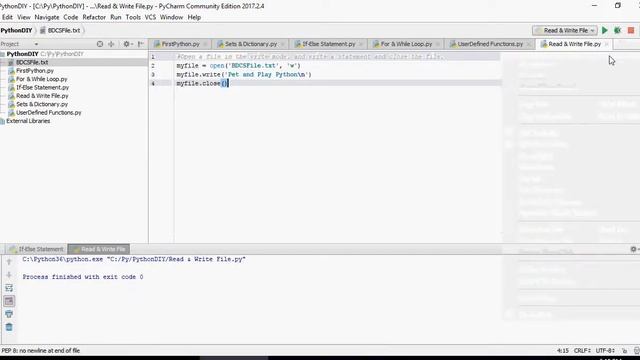The image size is (640, 360).
Task: Click the 'Process finished with exit code 0' text
Action: click(x=83, y=277)
